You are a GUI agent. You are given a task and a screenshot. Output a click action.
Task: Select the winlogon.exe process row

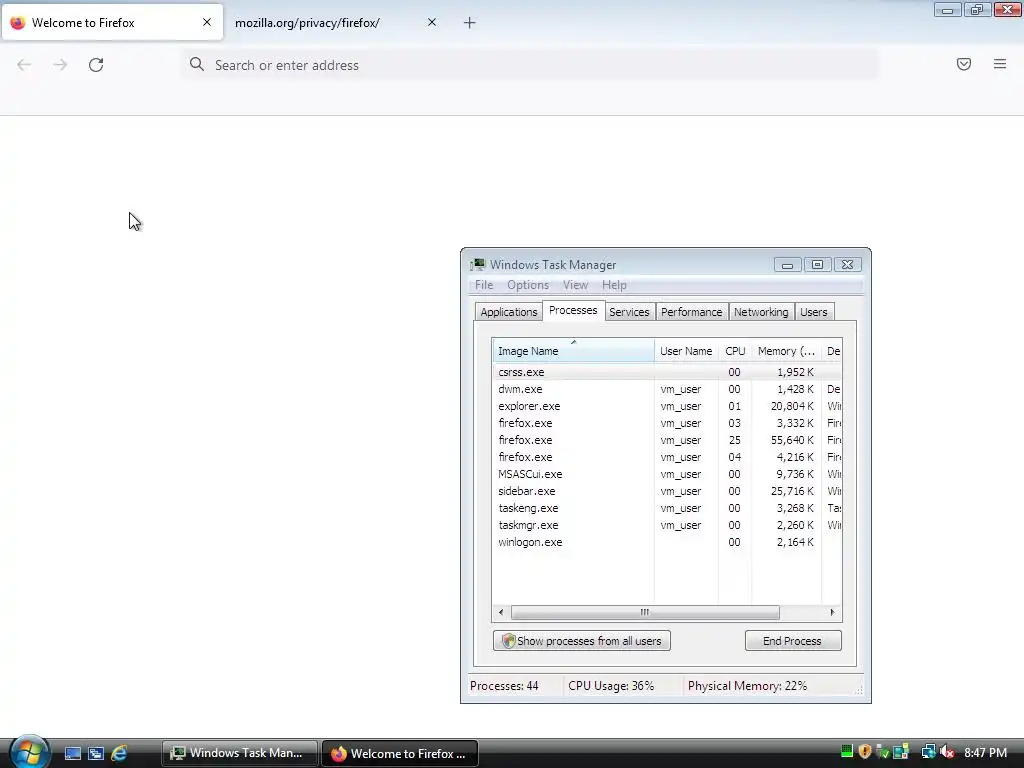click(x=667, y=541)
